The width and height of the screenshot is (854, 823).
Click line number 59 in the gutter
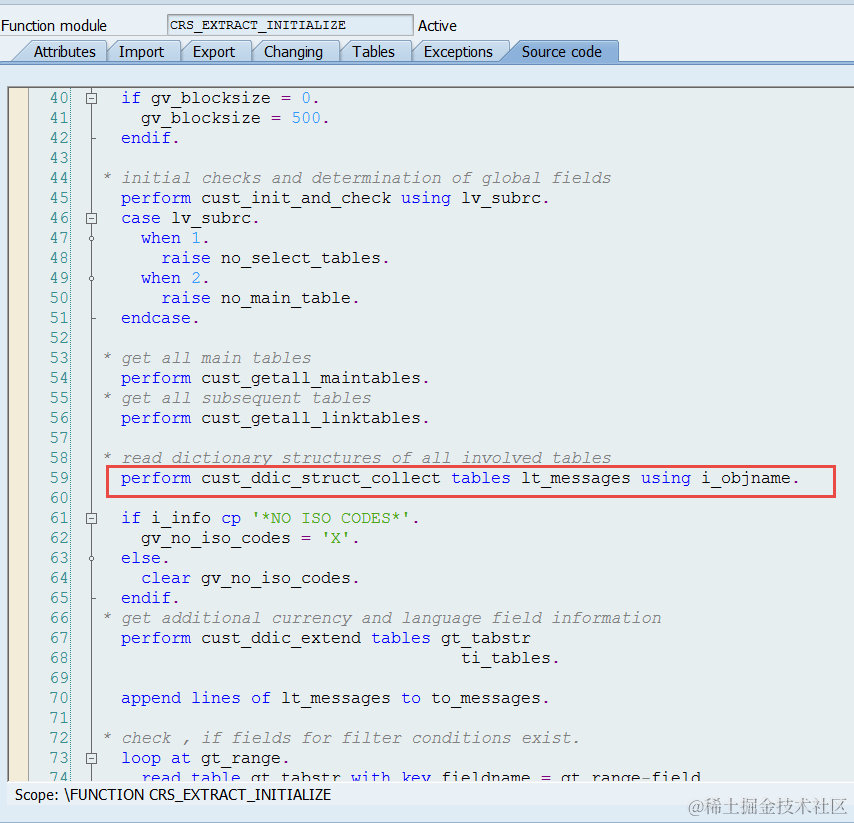(59, 478)
